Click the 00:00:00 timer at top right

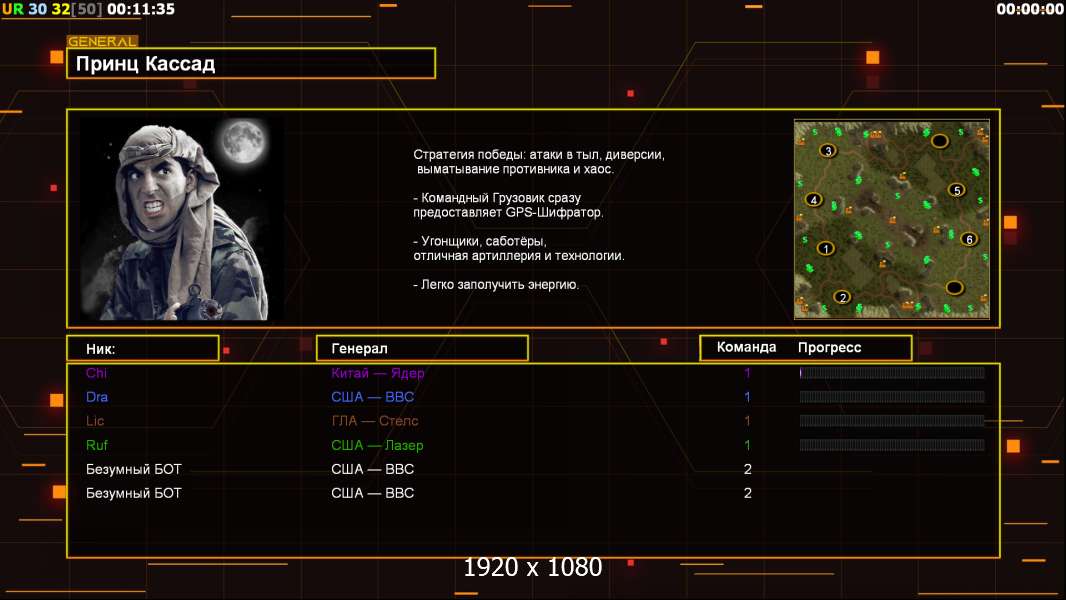(1030, 10)
